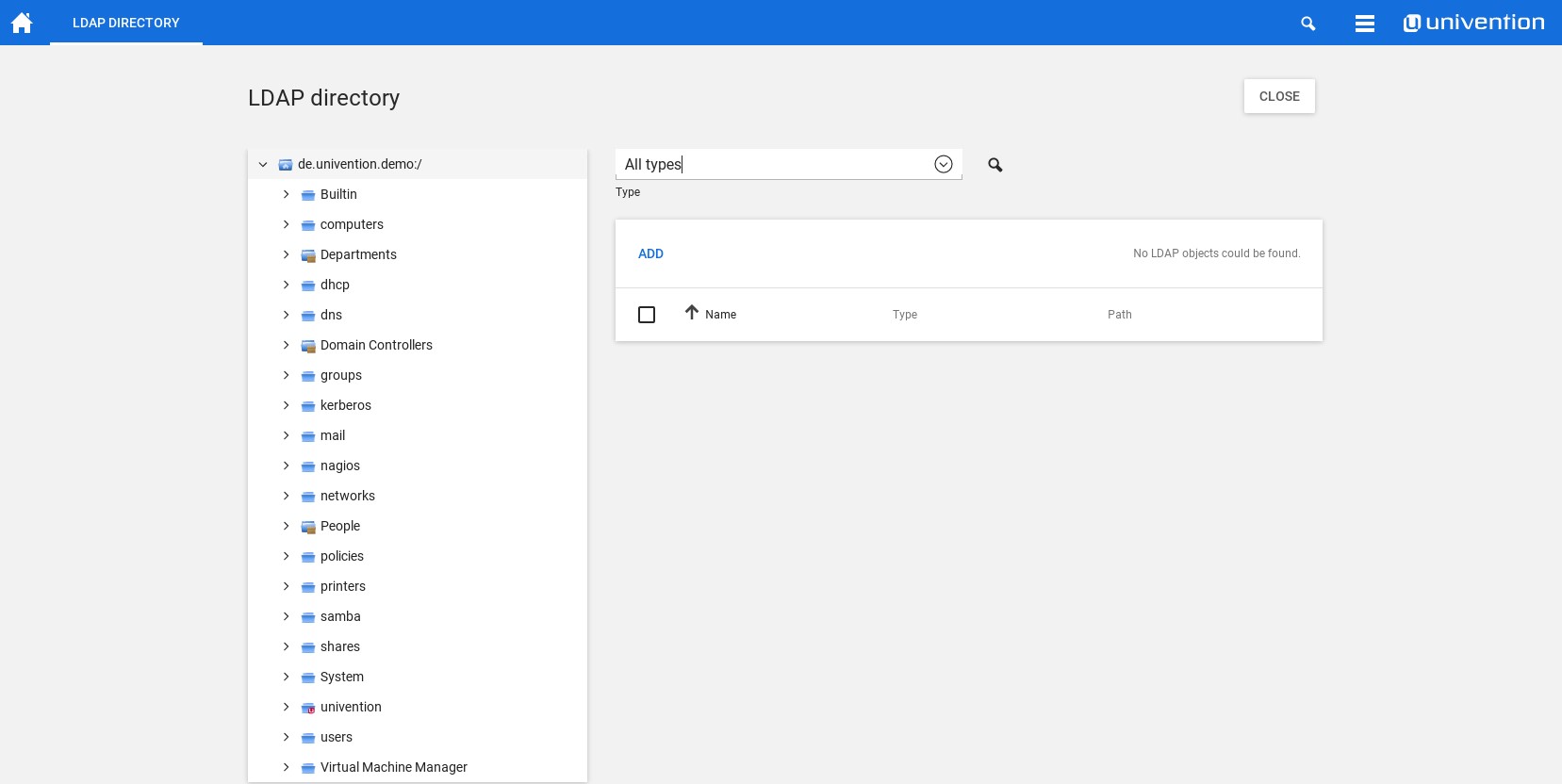Click the Departments folder icon
Viewport: 1562px width, 784px height.
tap(308, 255)
